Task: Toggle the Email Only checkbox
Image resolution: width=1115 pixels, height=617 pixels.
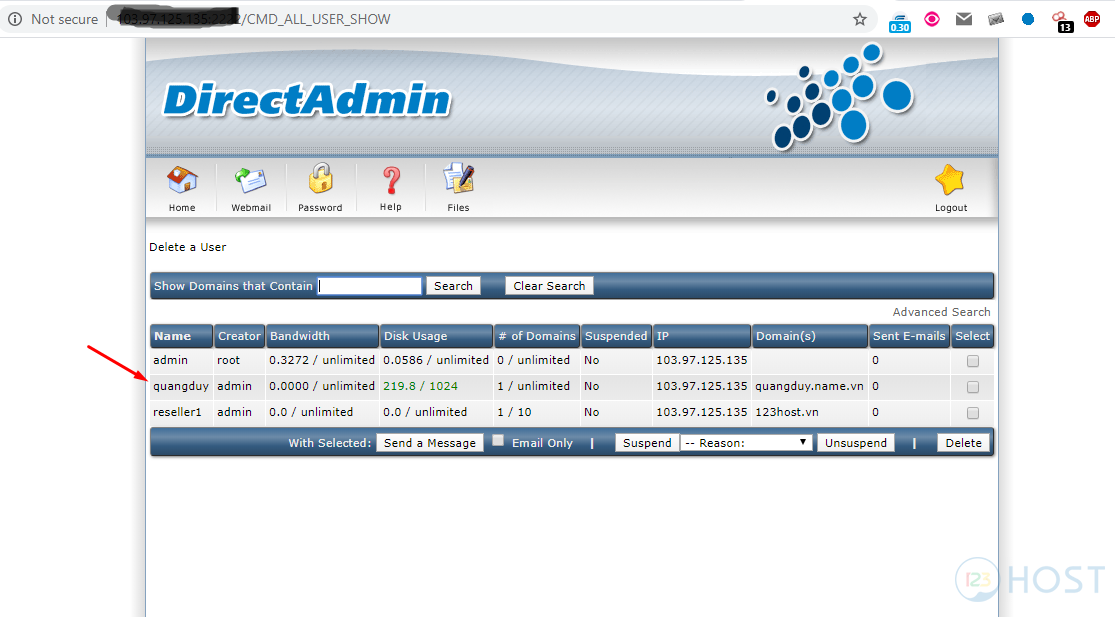Action: point(498,441)
